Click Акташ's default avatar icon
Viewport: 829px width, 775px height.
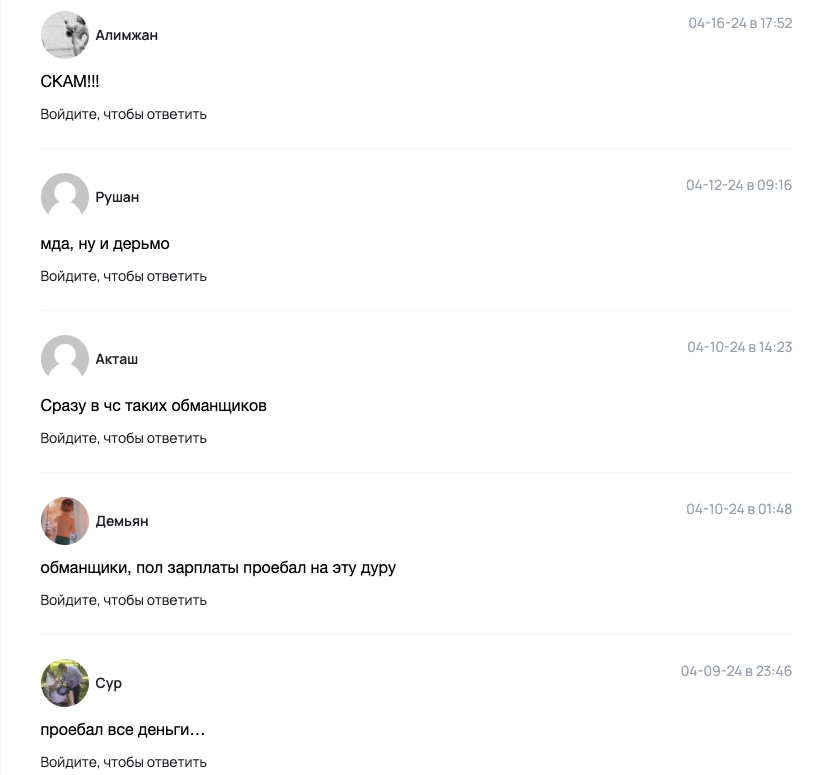point(65,359)
